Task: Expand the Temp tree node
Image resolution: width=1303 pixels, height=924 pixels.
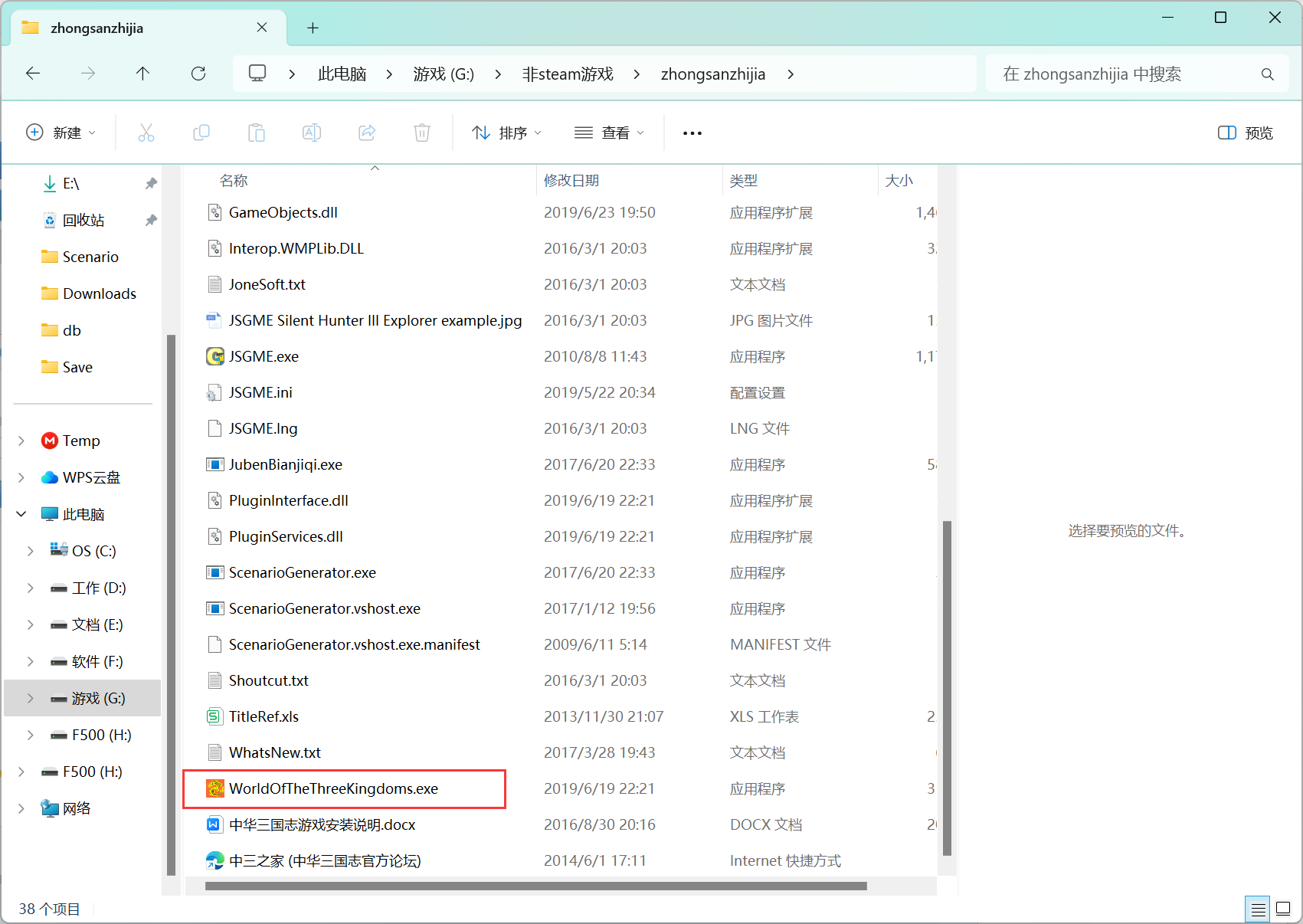Action: (21, 441)
